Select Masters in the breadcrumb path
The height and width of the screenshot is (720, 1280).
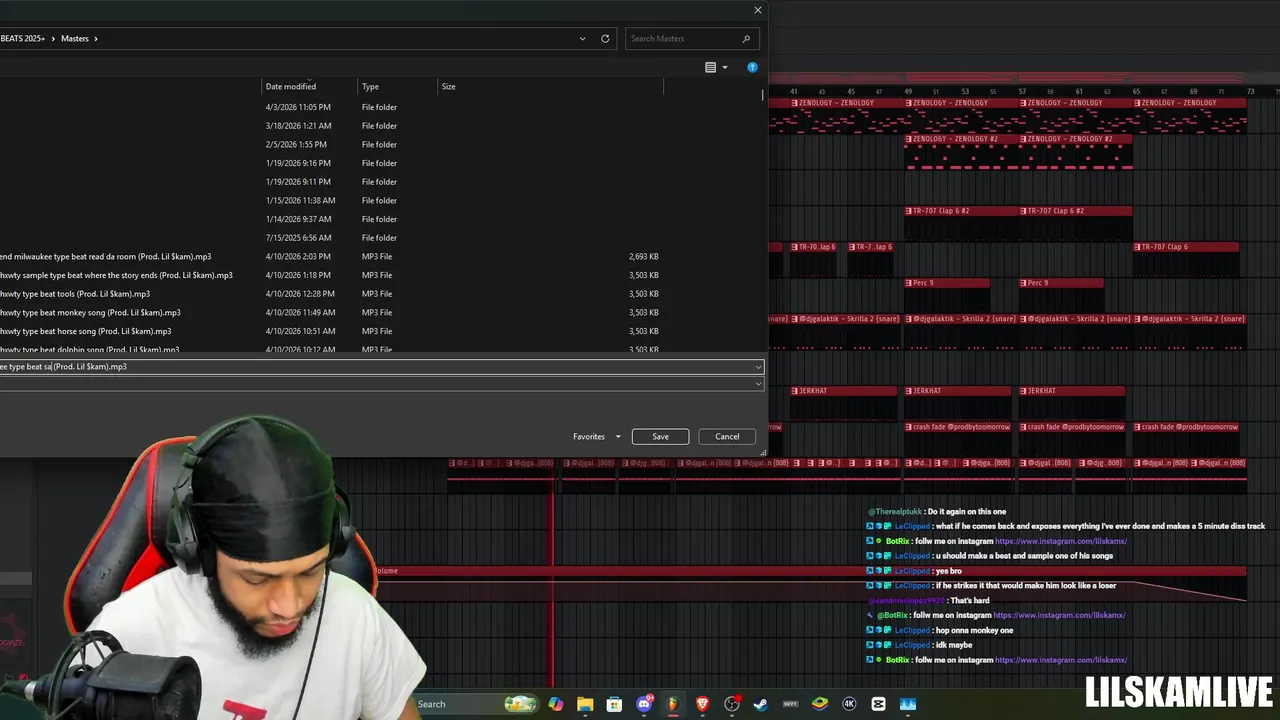click(x=75, y=38)
